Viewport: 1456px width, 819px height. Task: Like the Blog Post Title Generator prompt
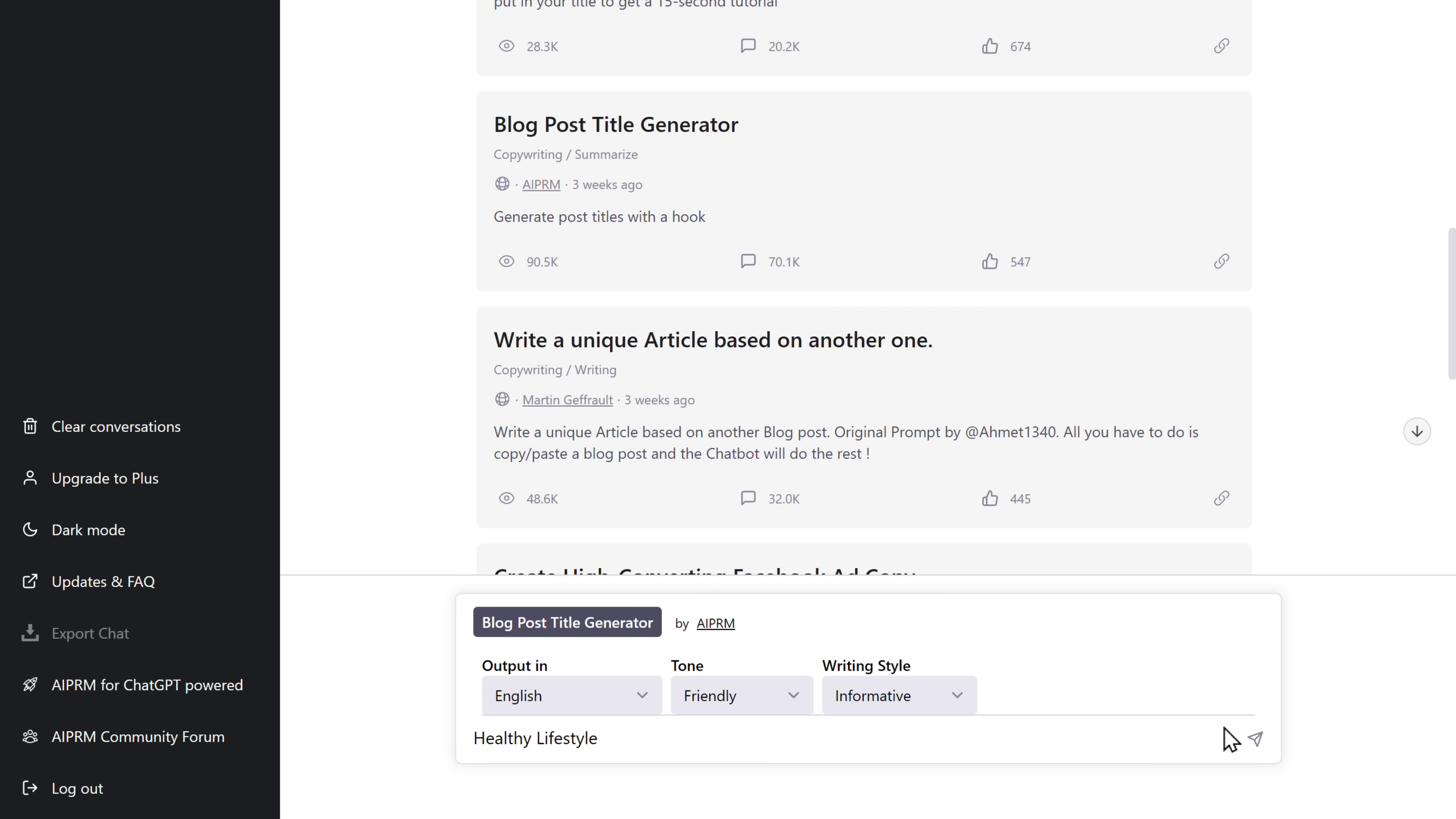[x=990, y=261]
